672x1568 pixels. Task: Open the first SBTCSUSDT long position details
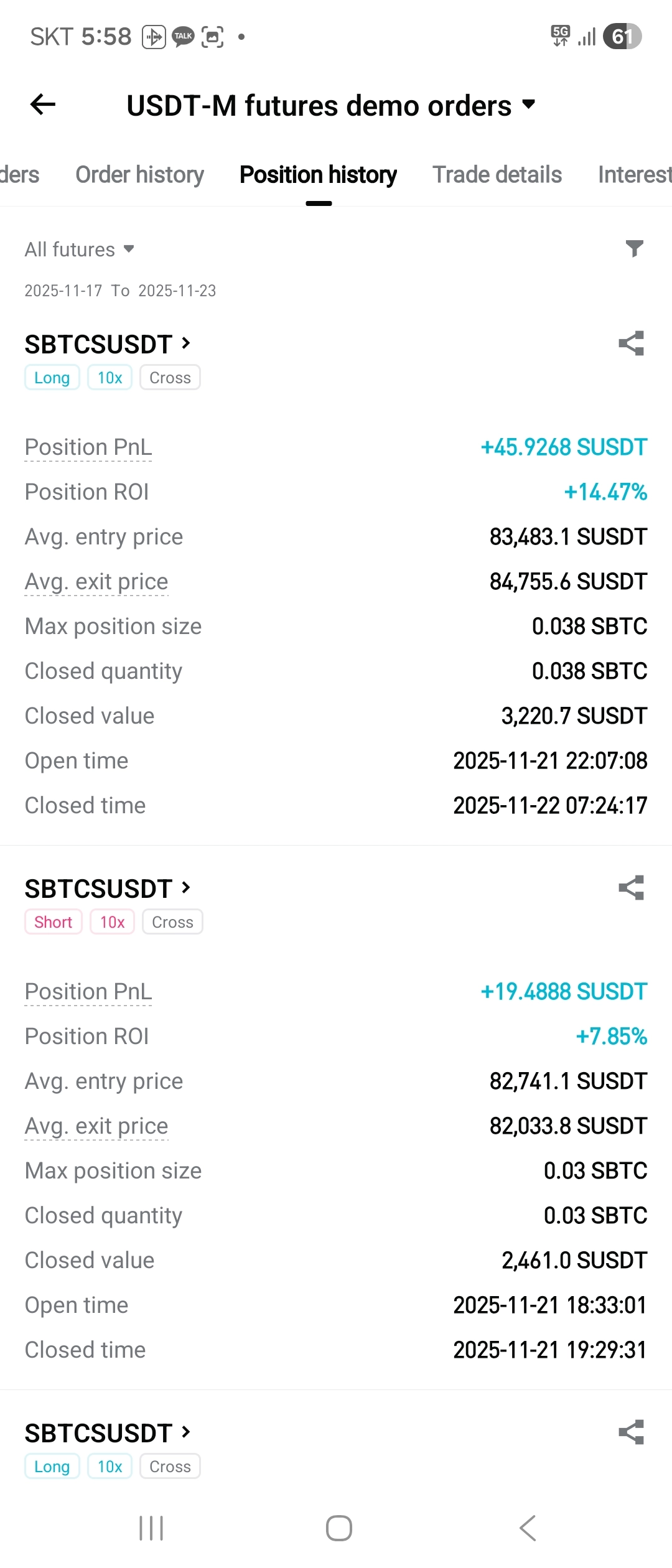point(108,344)
